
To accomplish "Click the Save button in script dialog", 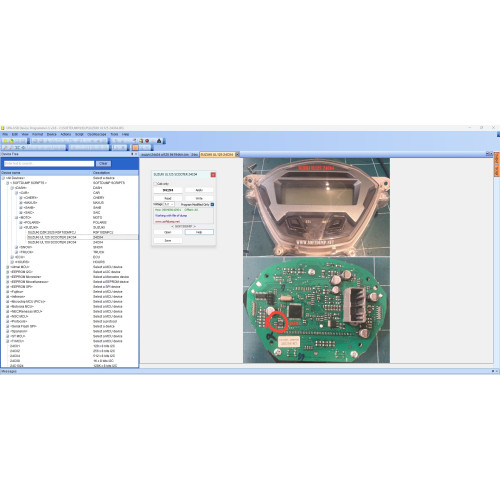I will pos(168,240).
